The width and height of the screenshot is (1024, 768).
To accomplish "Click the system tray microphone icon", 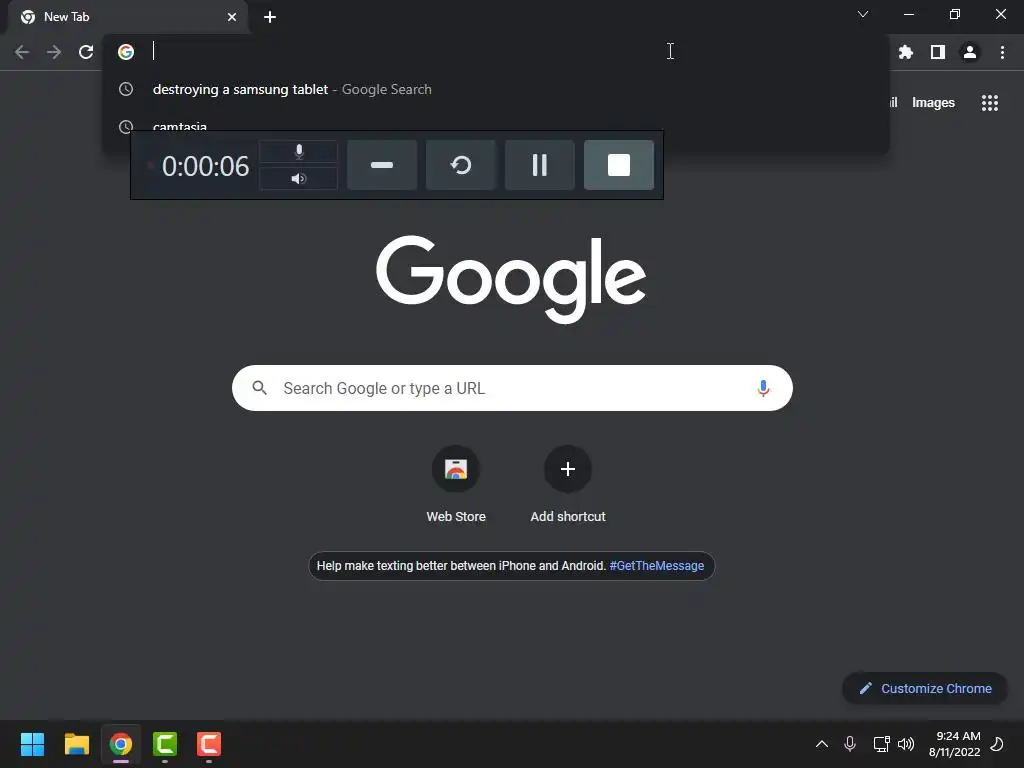I will coord(850,744).
